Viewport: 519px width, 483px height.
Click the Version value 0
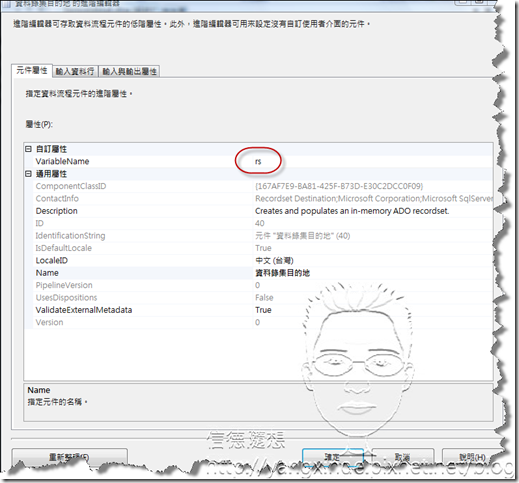pos(257,322)
